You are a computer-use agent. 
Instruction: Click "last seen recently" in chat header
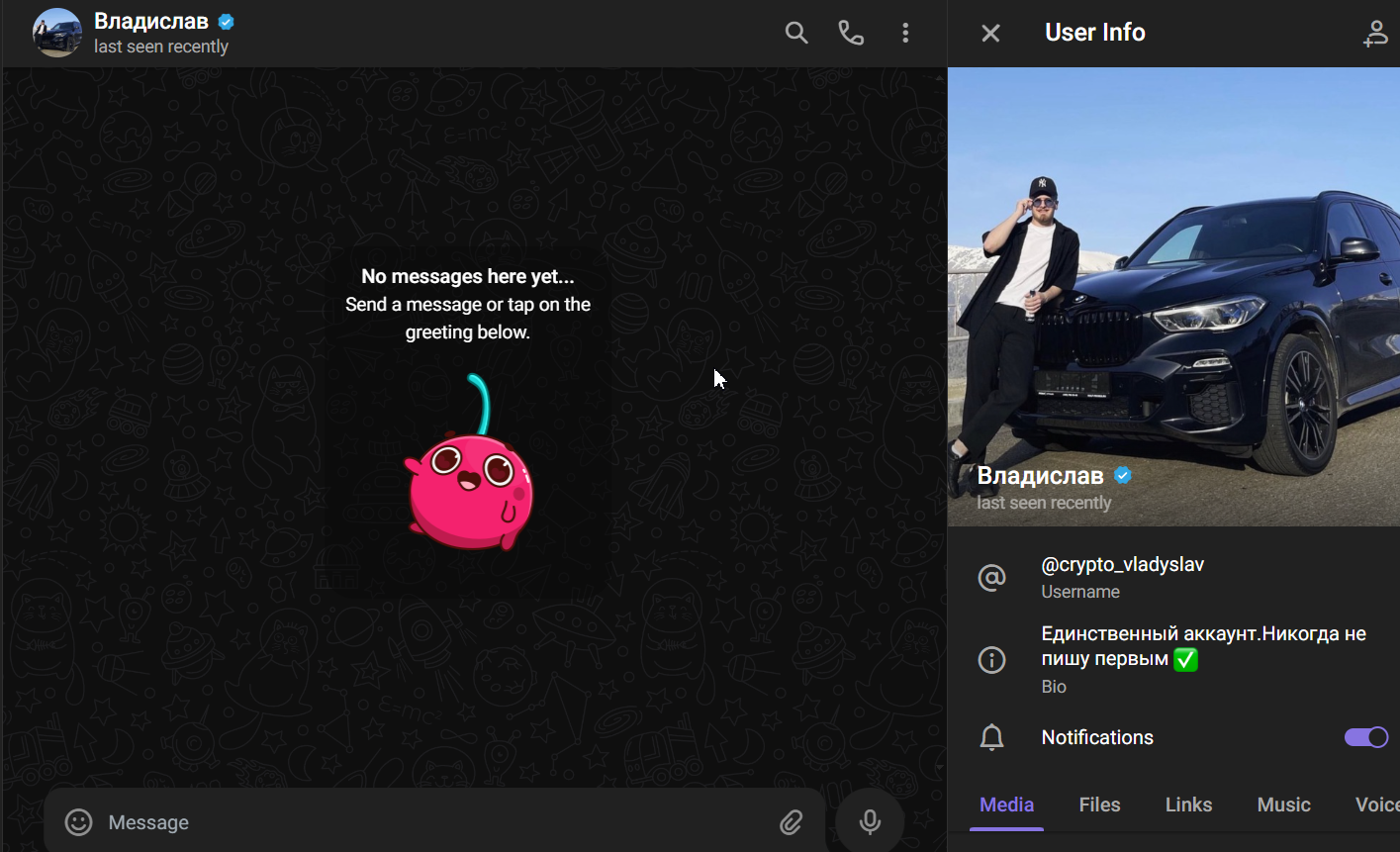pos(161,47)
